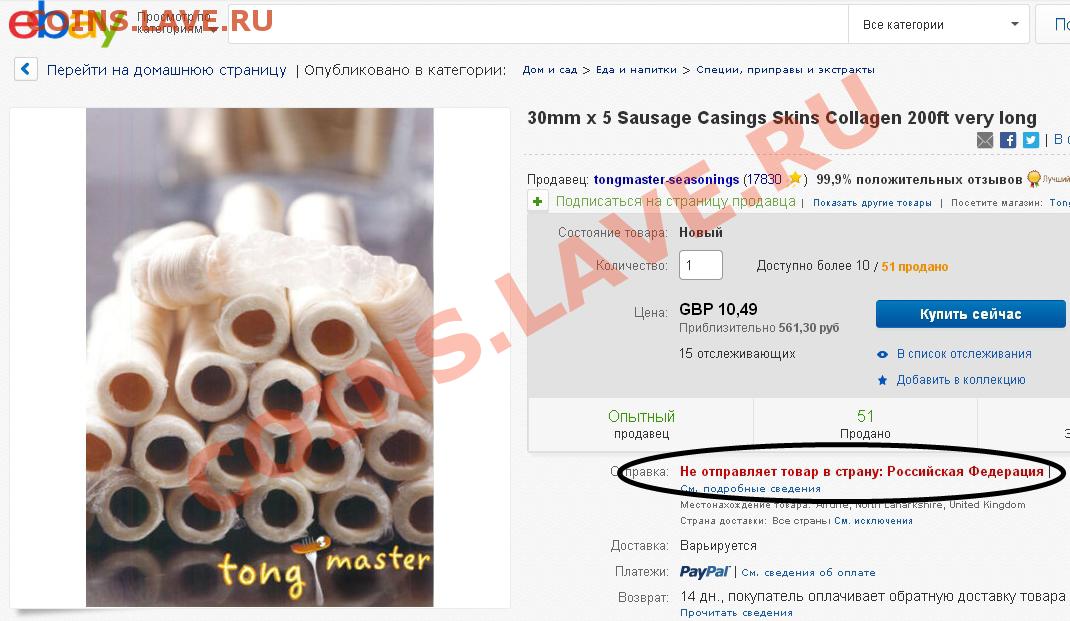The width and height of the screenshot is (1070, 621).
Task: Open the sausage casings product image
Action: click(x=259, y=357)
